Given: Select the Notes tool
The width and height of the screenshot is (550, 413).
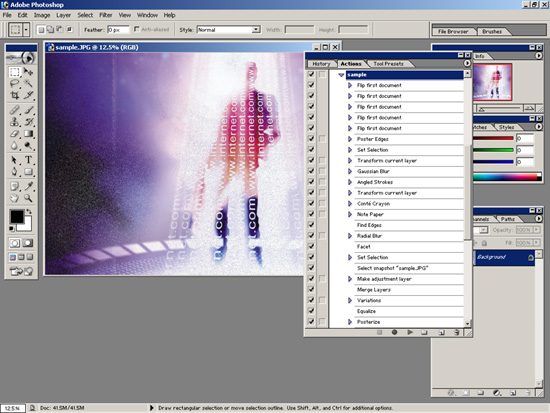Looking at the screenshot, I should coord(14,186).
